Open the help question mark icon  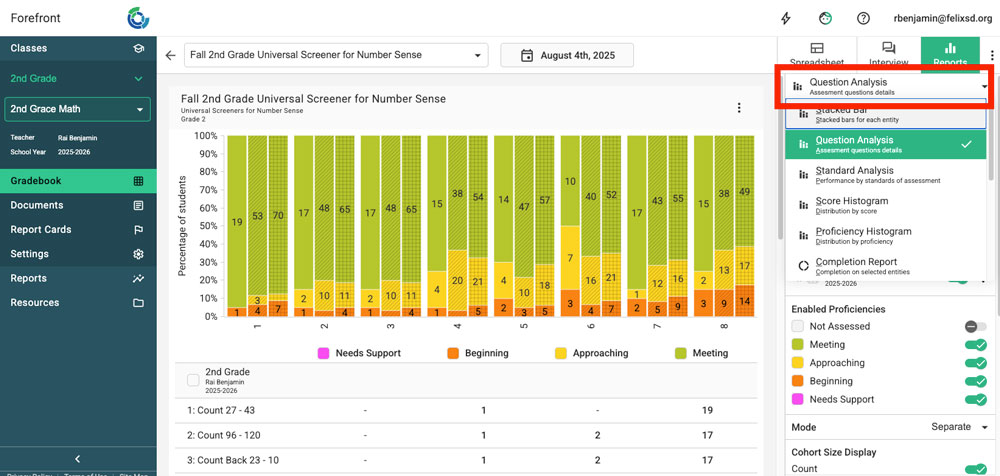tap(864, 19)
